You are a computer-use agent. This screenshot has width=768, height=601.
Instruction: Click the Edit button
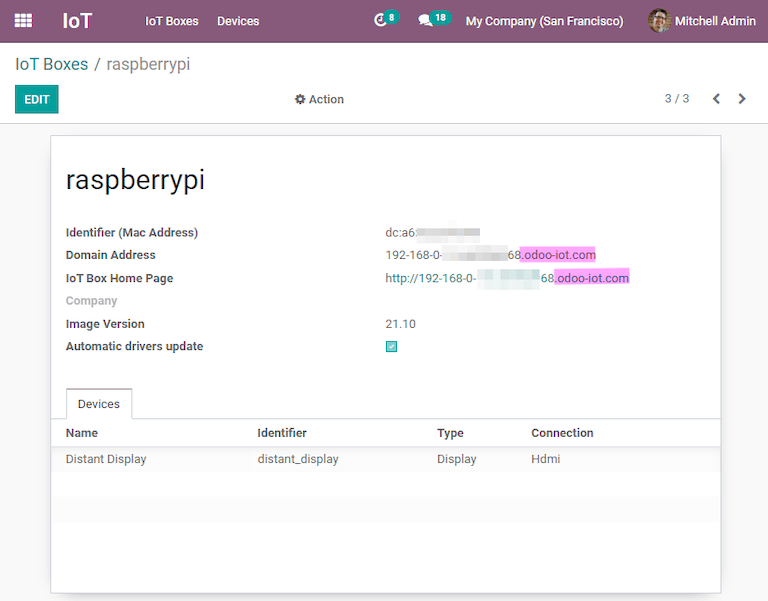[36, 99]
